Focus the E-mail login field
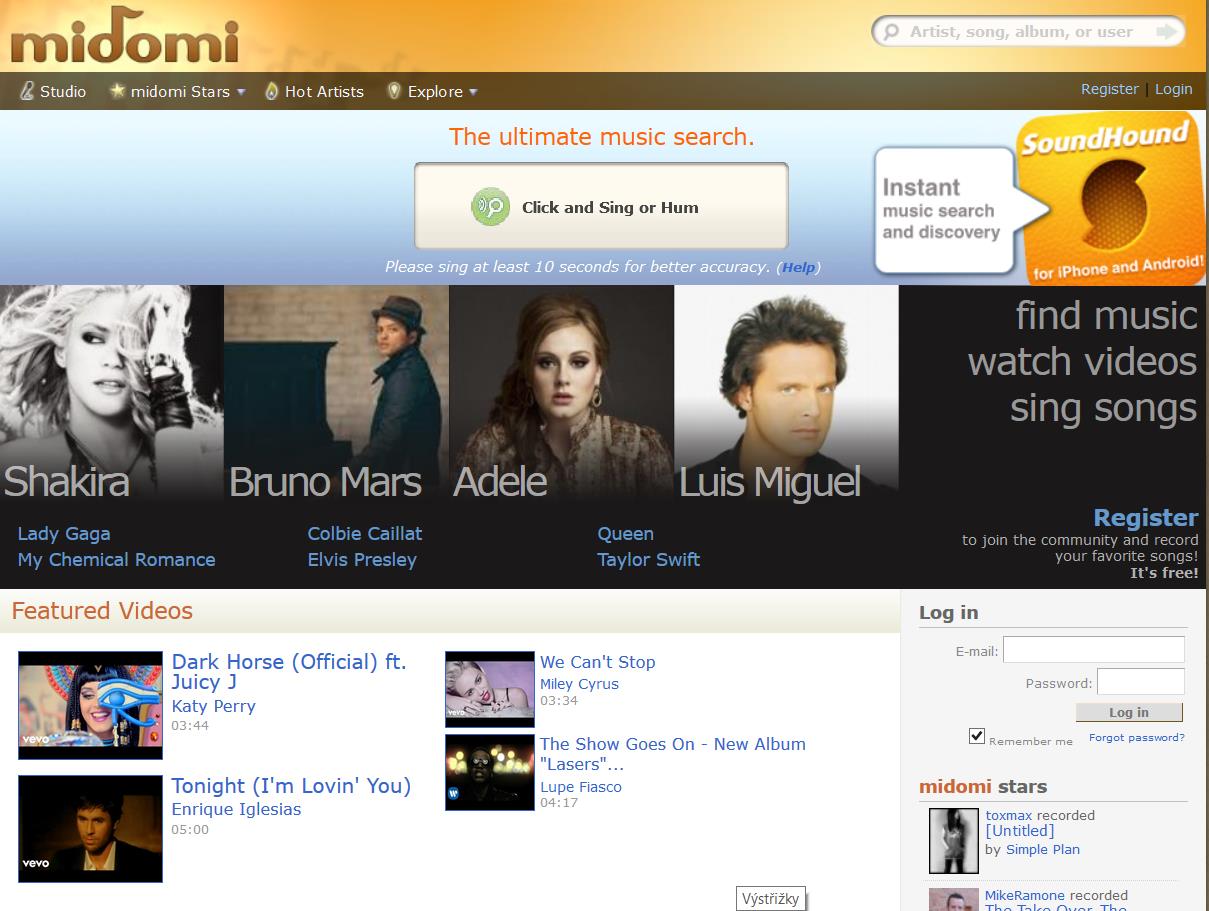 point(1094,649)
